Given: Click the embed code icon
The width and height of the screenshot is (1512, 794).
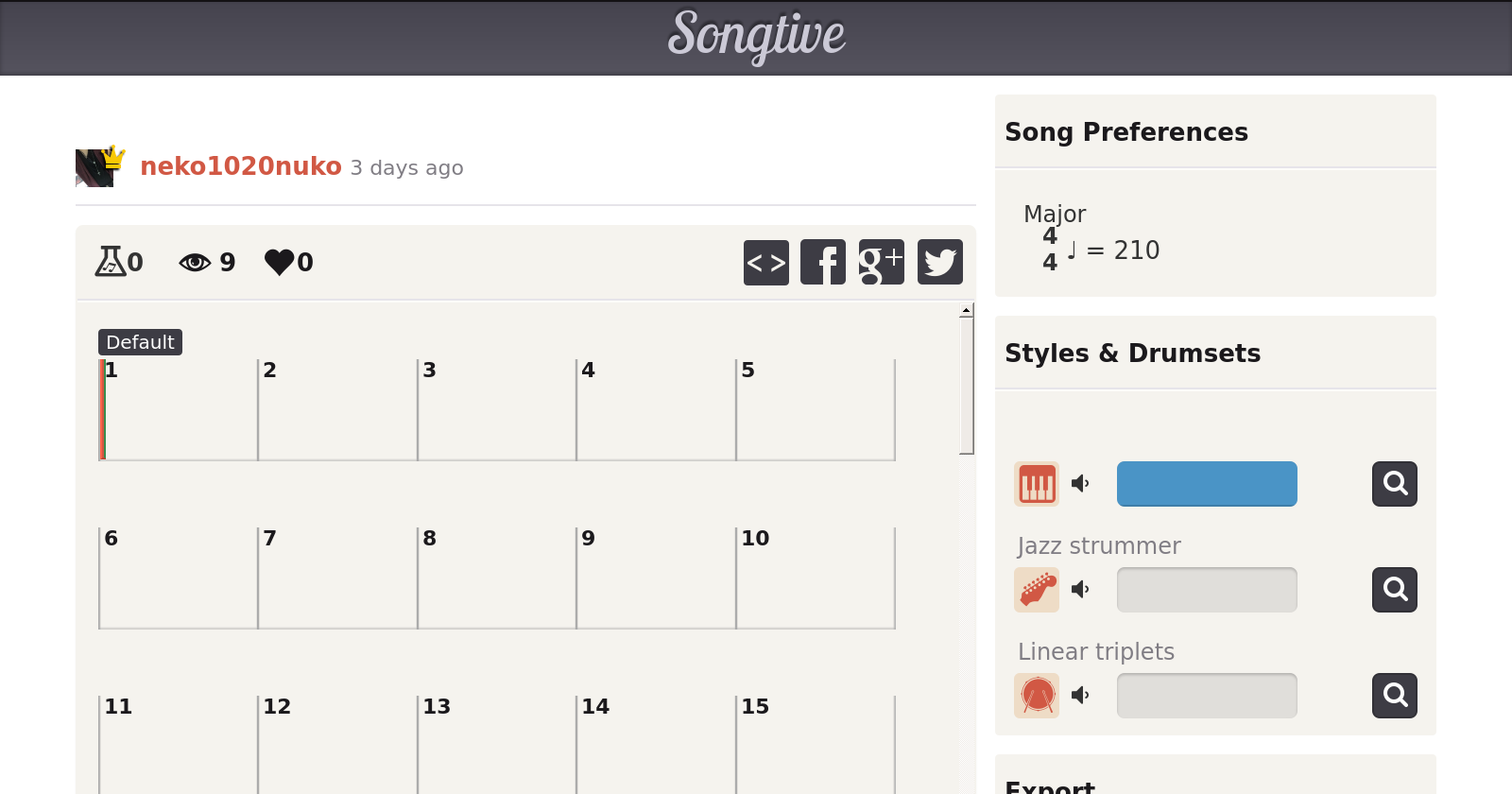Looking at the screenshot, I should [x=765, y=262].
